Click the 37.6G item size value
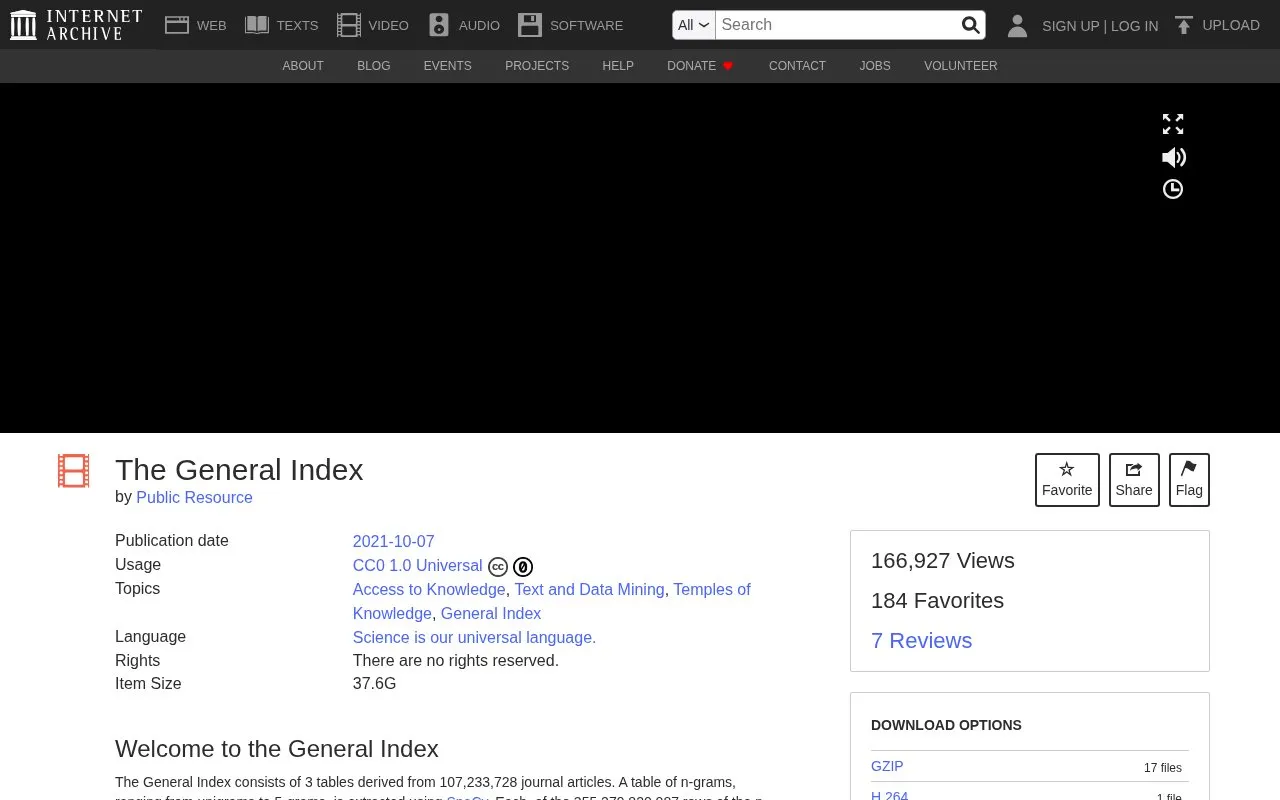 [x=374, y=684]
